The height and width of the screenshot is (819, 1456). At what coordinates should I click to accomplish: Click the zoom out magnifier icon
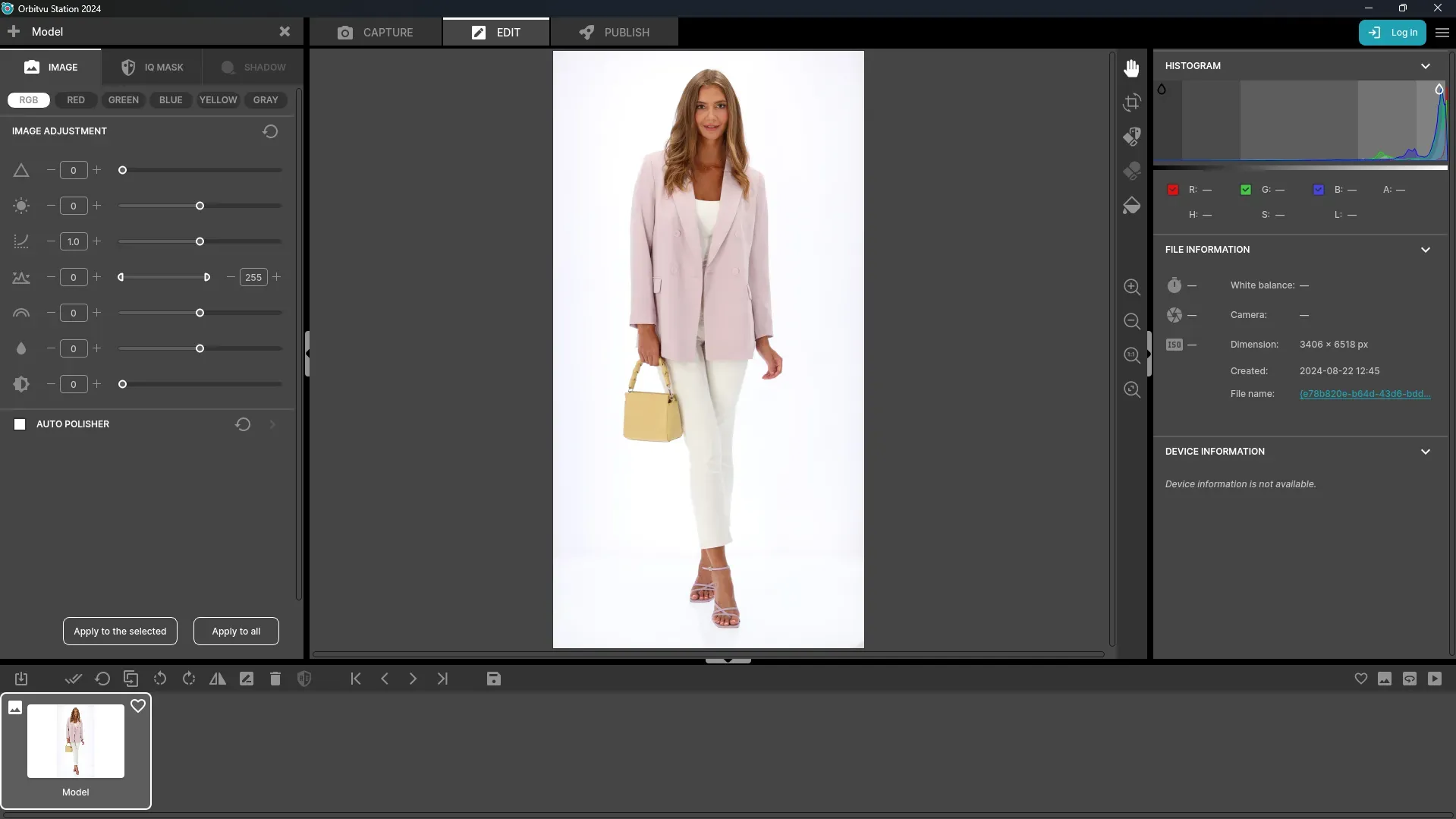[x=1131, y=321]
